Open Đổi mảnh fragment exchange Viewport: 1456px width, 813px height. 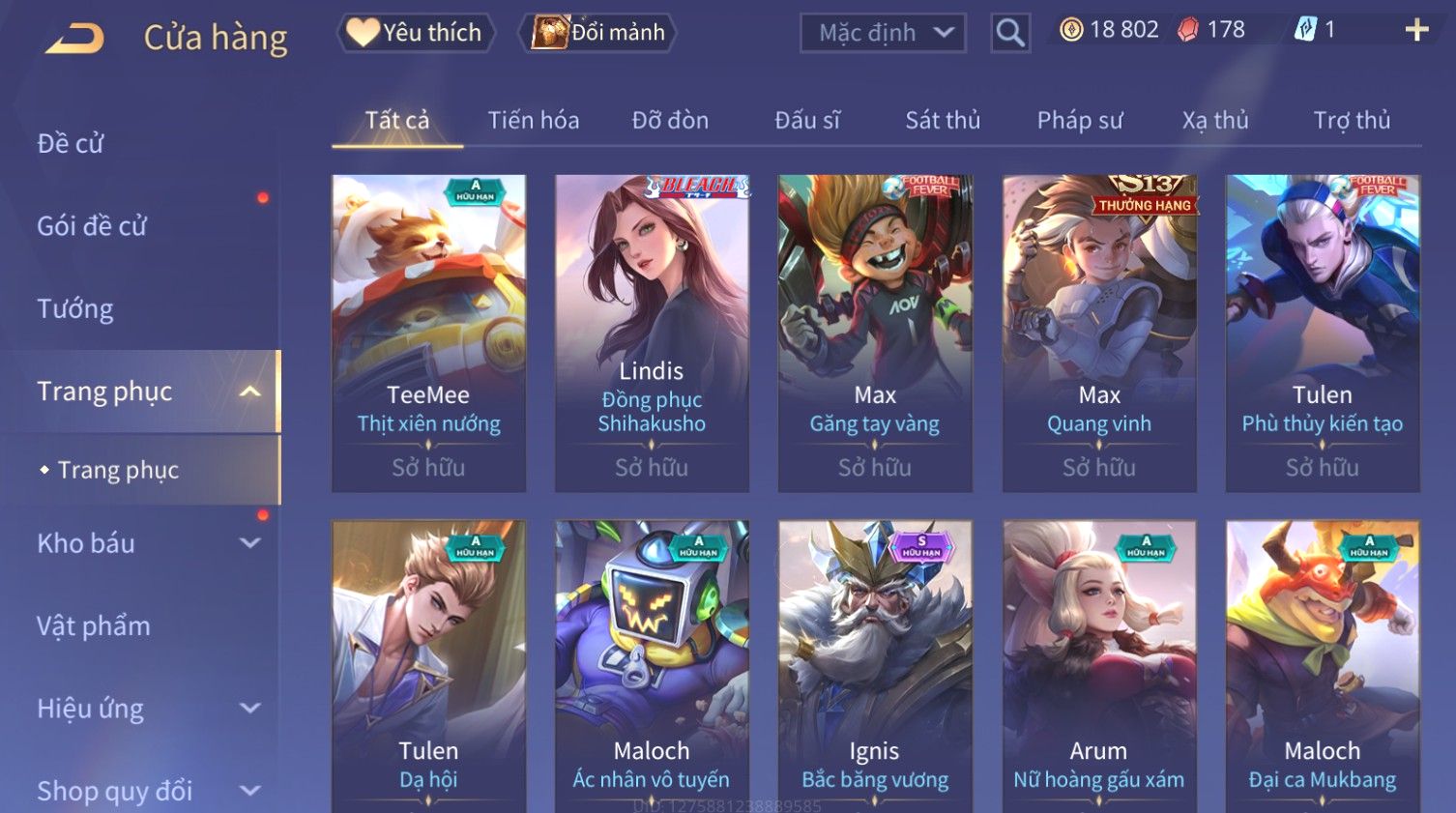click(597, 33)
